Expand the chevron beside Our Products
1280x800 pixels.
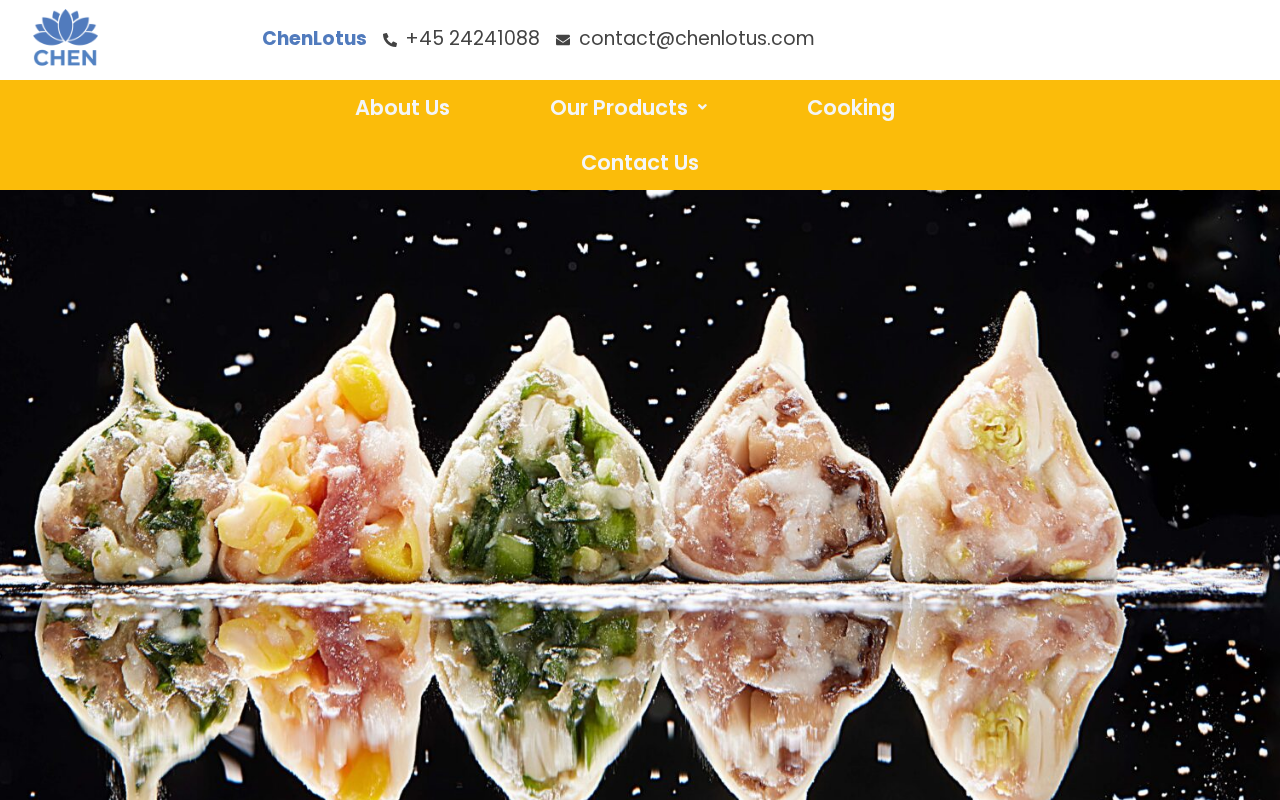pyautogui.click(x=702, y=107)
